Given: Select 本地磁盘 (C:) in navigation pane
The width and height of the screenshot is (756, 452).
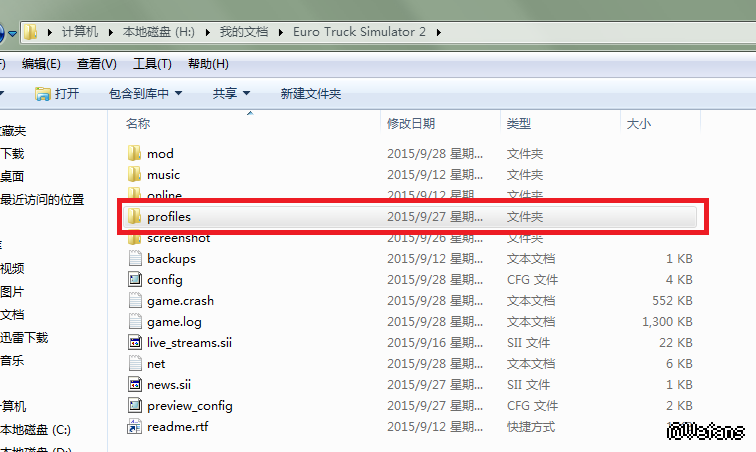Looking at the screenshot, I should [35, 429].
